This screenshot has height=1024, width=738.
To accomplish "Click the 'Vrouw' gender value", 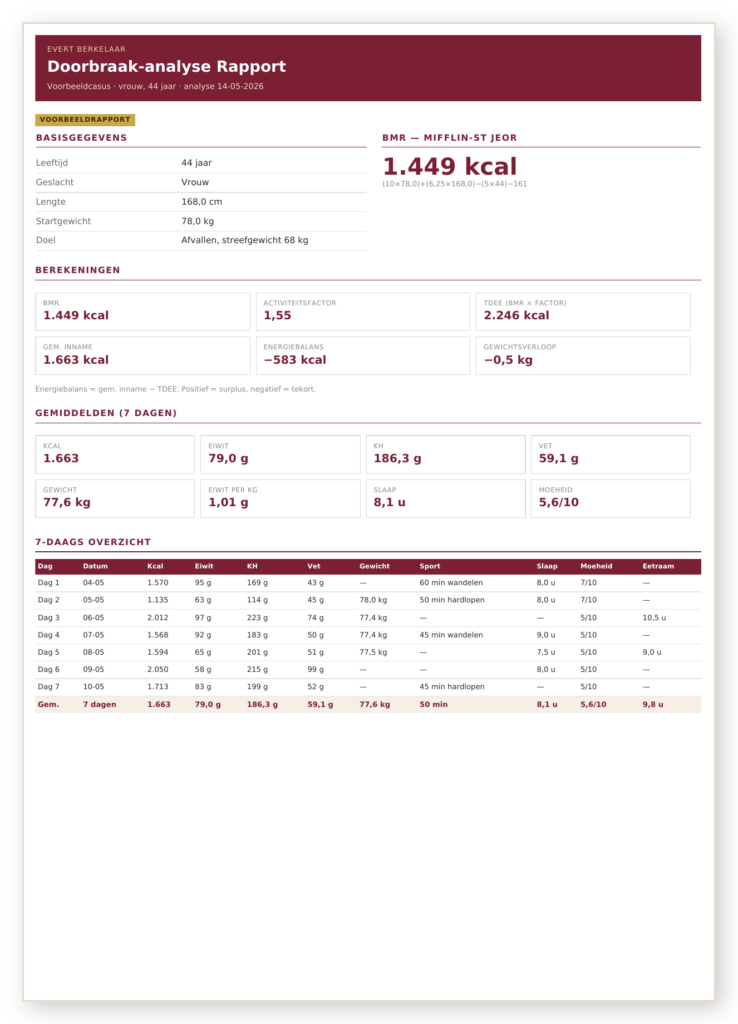I will click(195, 182).
